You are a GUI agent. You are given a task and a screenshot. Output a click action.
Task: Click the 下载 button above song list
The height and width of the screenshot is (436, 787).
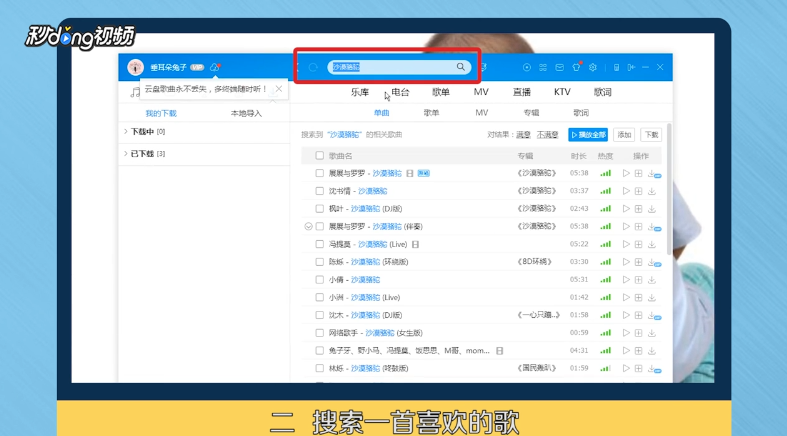pyautogui.click(x=651, y=134)
